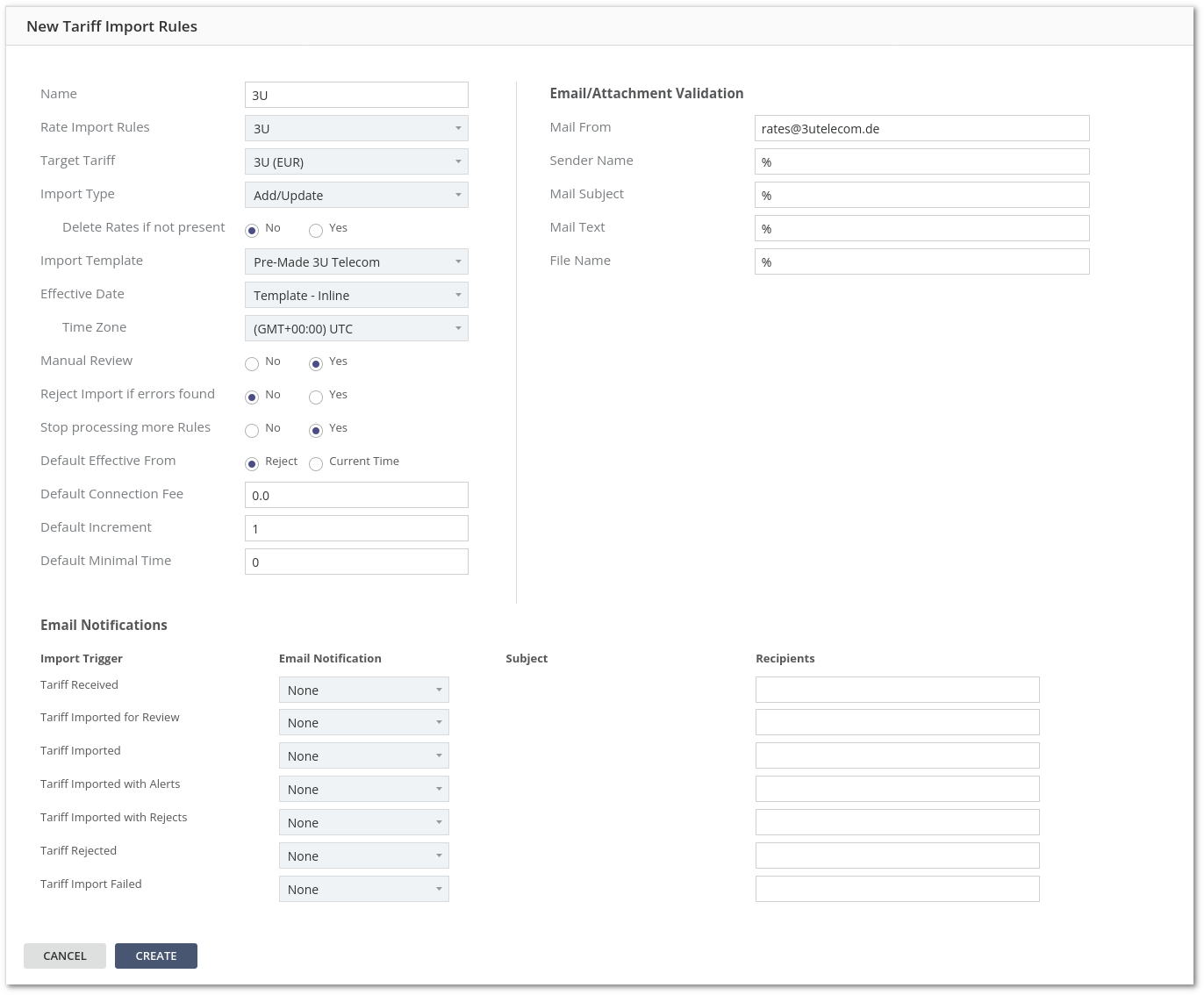Open the Tariff Rejected notification dropdown

click(363, 855)
